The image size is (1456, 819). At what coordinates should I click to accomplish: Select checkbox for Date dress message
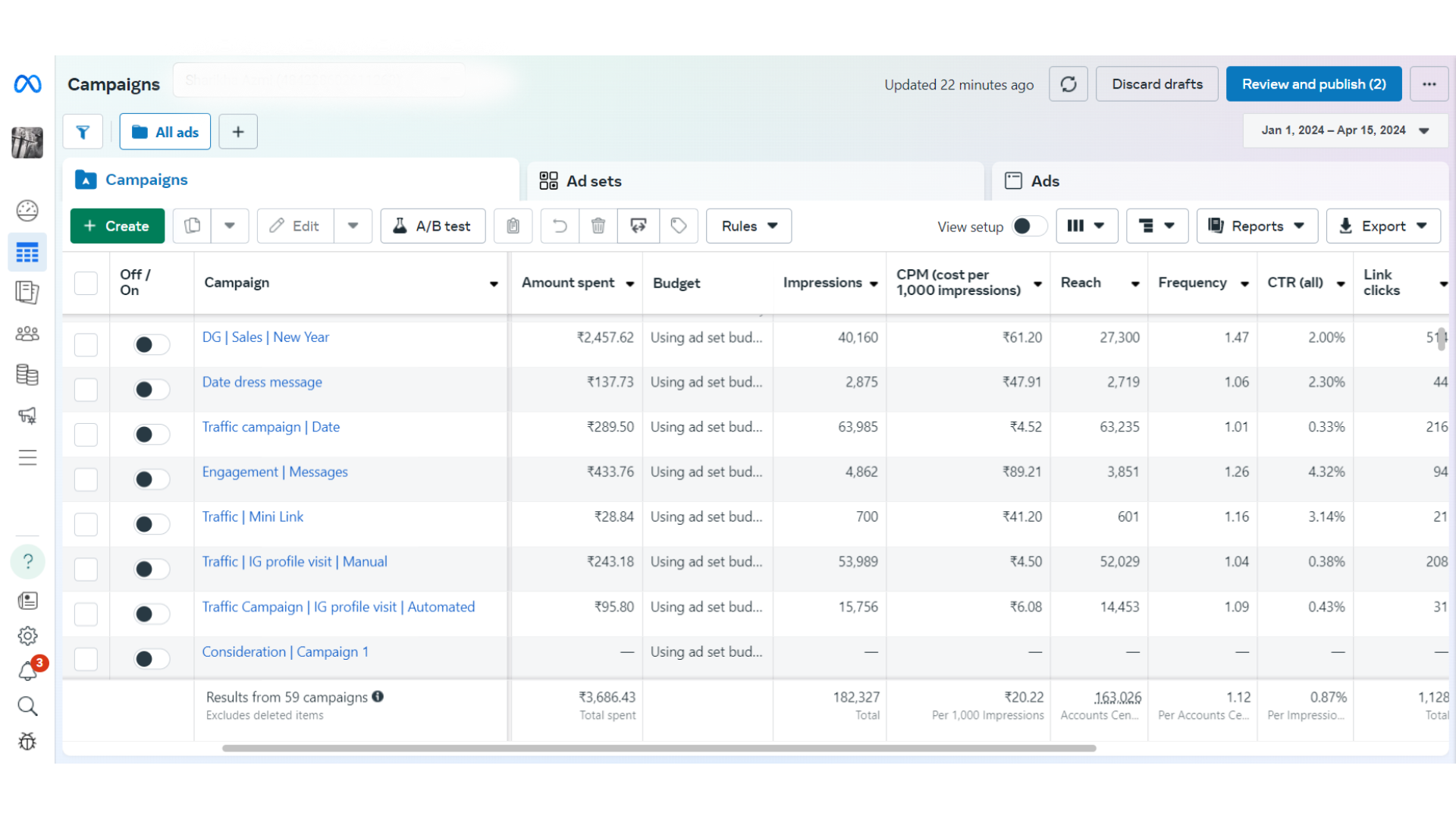86,390
